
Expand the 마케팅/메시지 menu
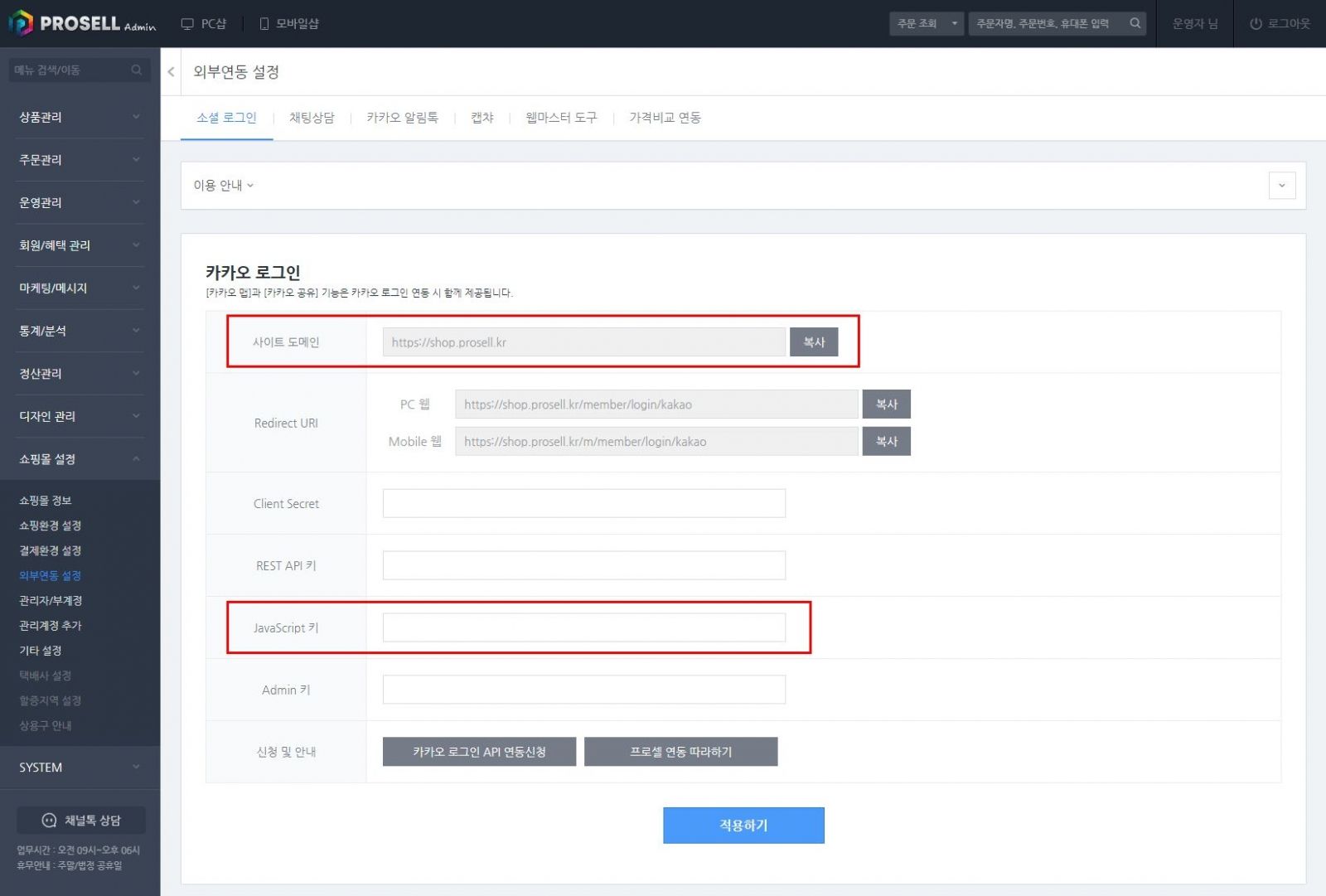[x=80, y=288]
